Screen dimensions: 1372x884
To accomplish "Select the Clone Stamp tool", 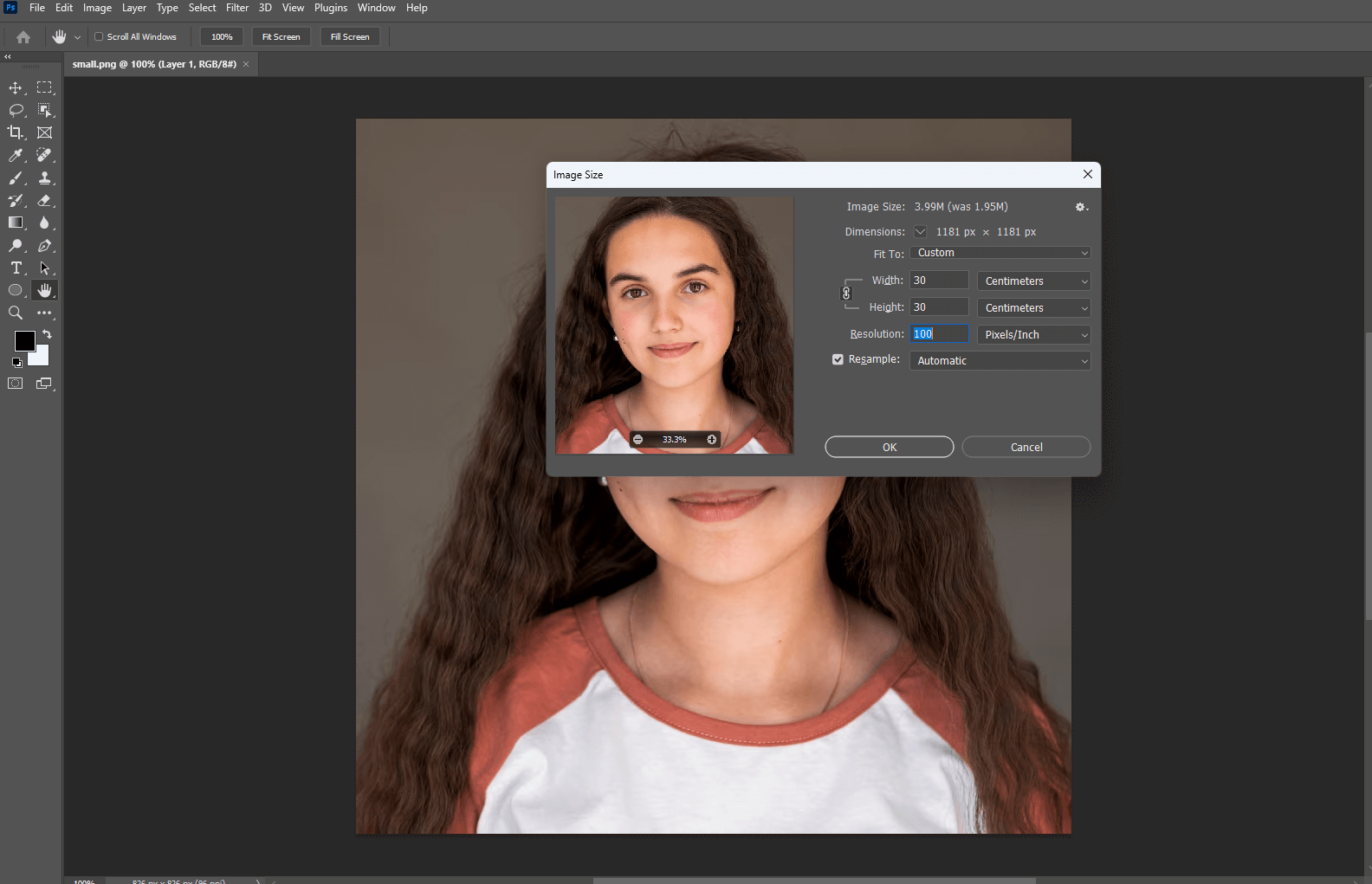I will (x=44, y=178).
